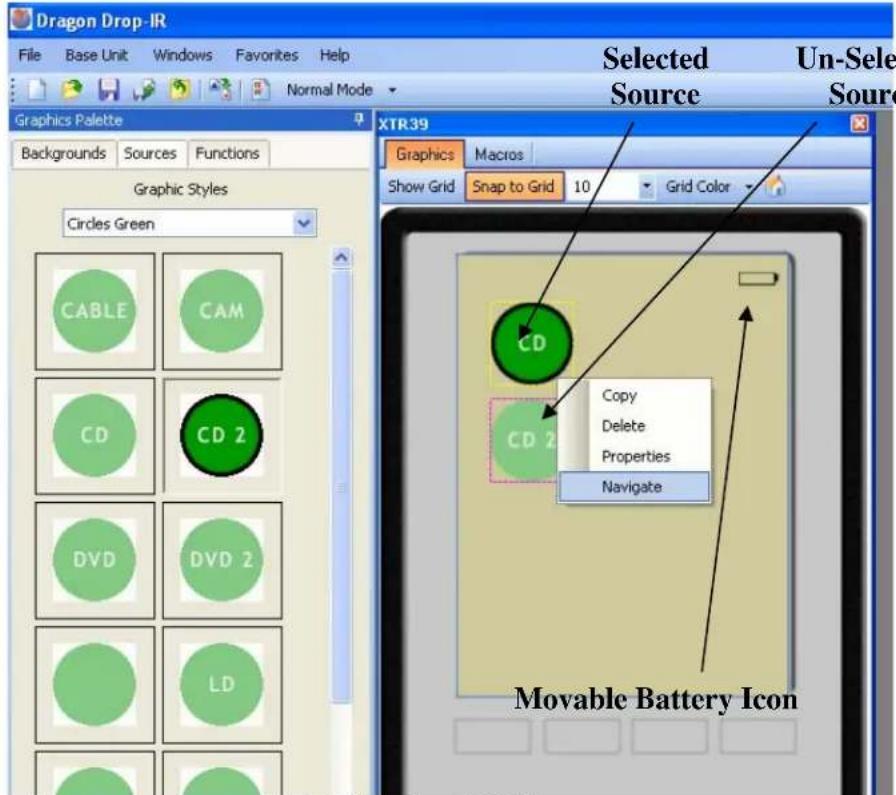Select the battery icon on the remote screen
896x795 pixels.
click(x=758, y=279)
